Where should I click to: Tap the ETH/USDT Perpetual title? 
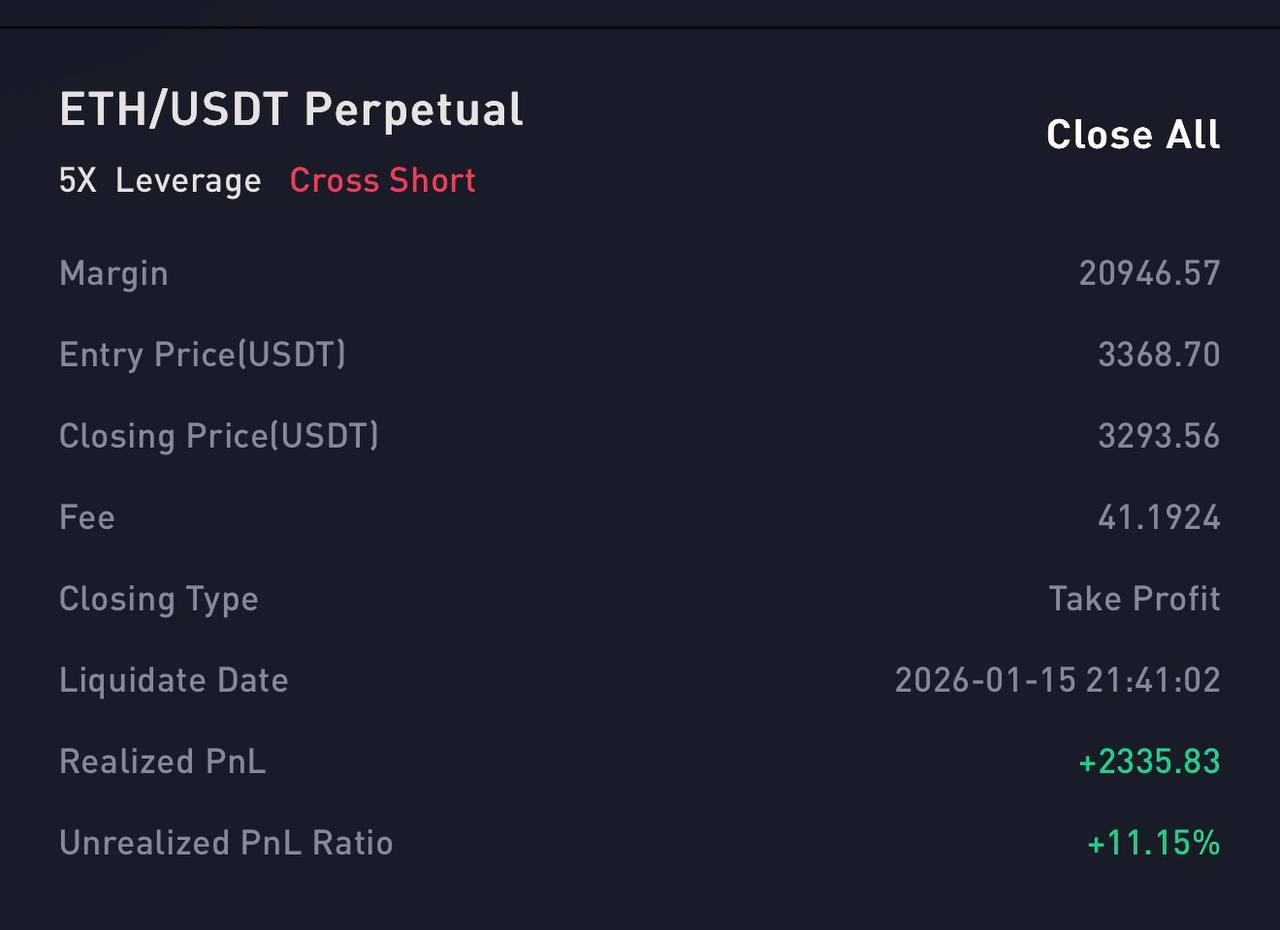click(291, 110)
